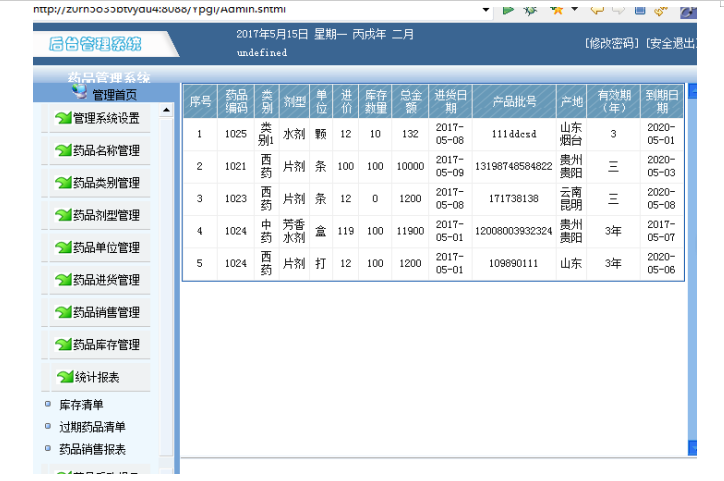Viewport: 724px width, 481px height.
Task: Select batch number 13198748584822
Action: 514,166
